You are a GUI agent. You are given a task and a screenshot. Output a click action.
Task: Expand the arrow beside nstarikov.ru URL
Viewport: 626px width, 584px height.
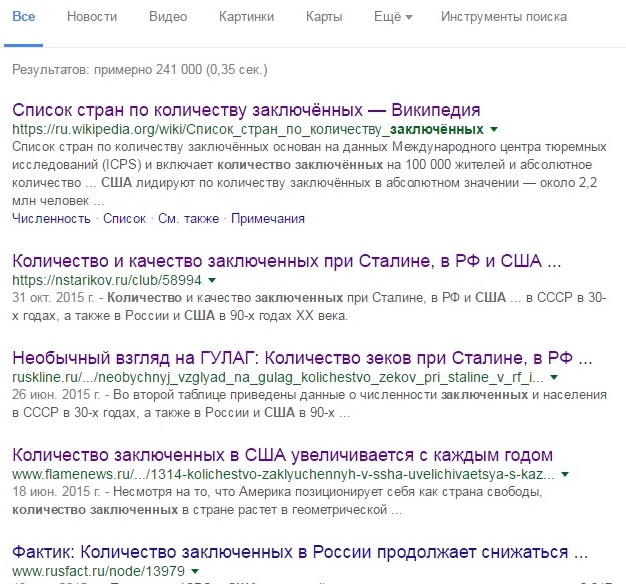pos(211,282)
